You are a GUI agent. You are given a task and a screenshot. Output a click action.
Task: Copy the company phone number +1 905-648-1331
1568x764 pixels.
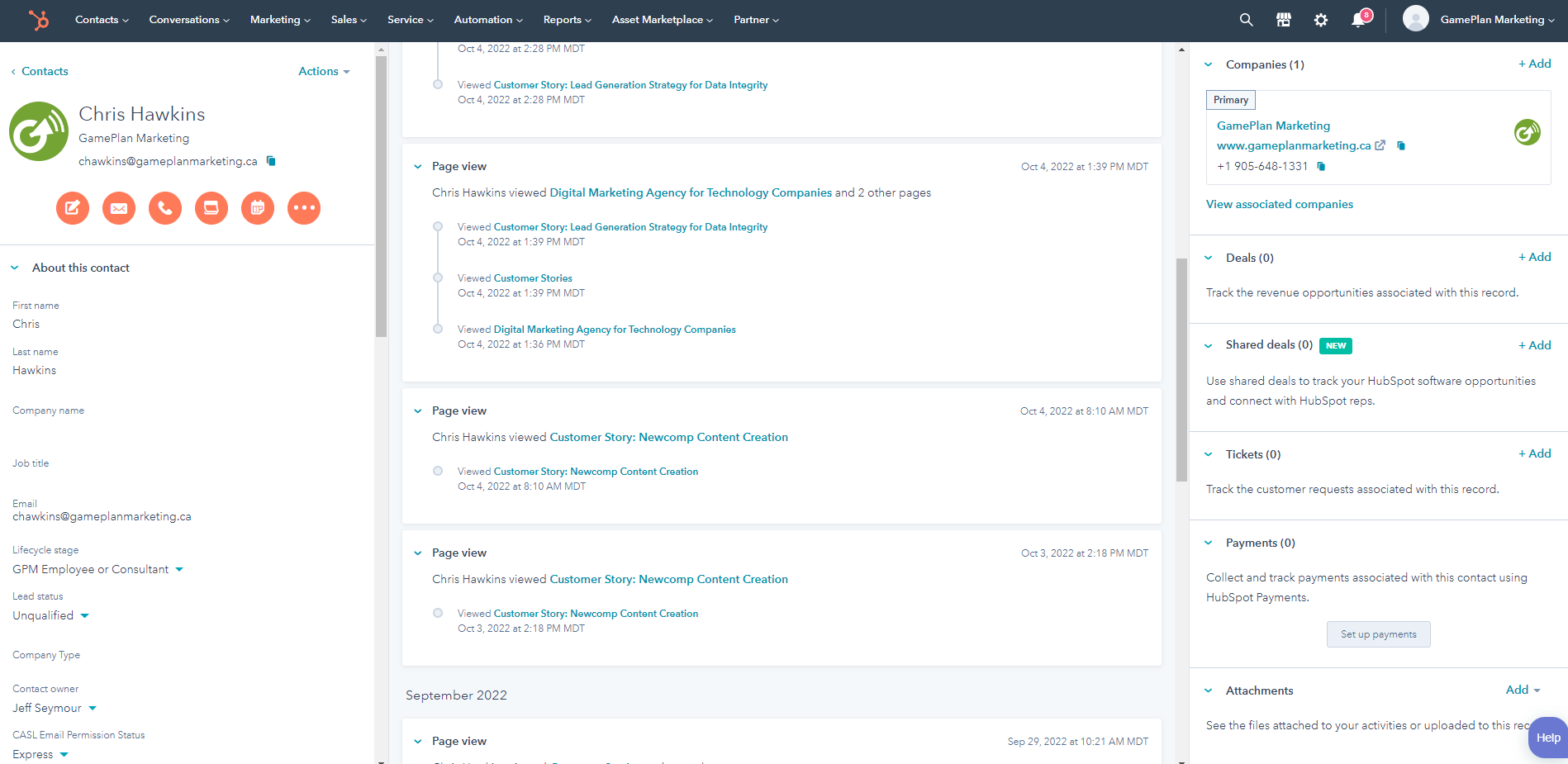click(x=1321, y=166)
